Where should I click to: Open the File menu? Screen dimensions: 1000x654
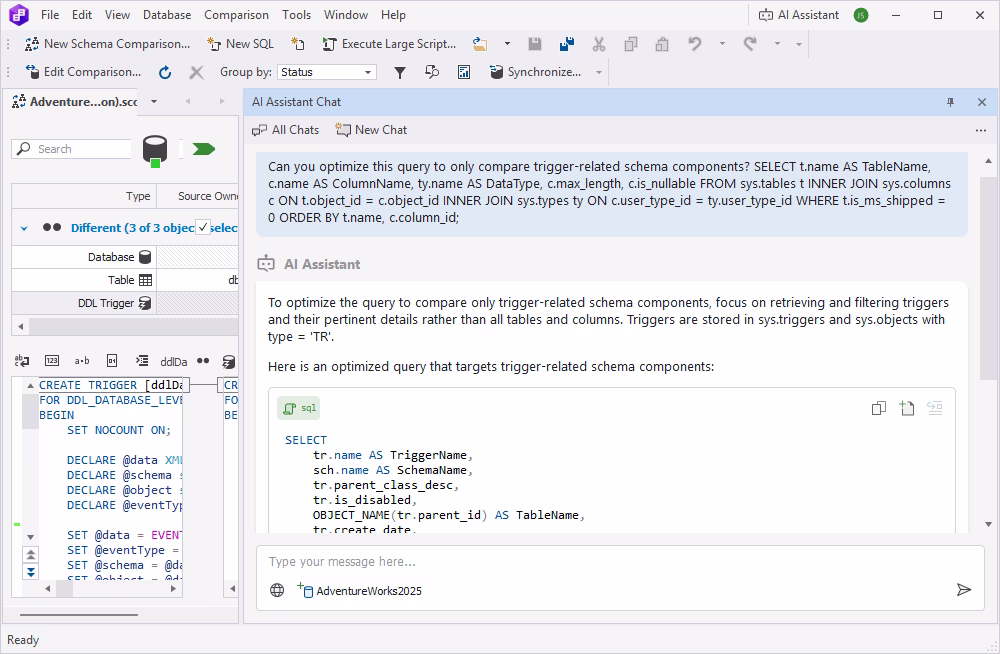pyautogui.click(x=50, y=15)
